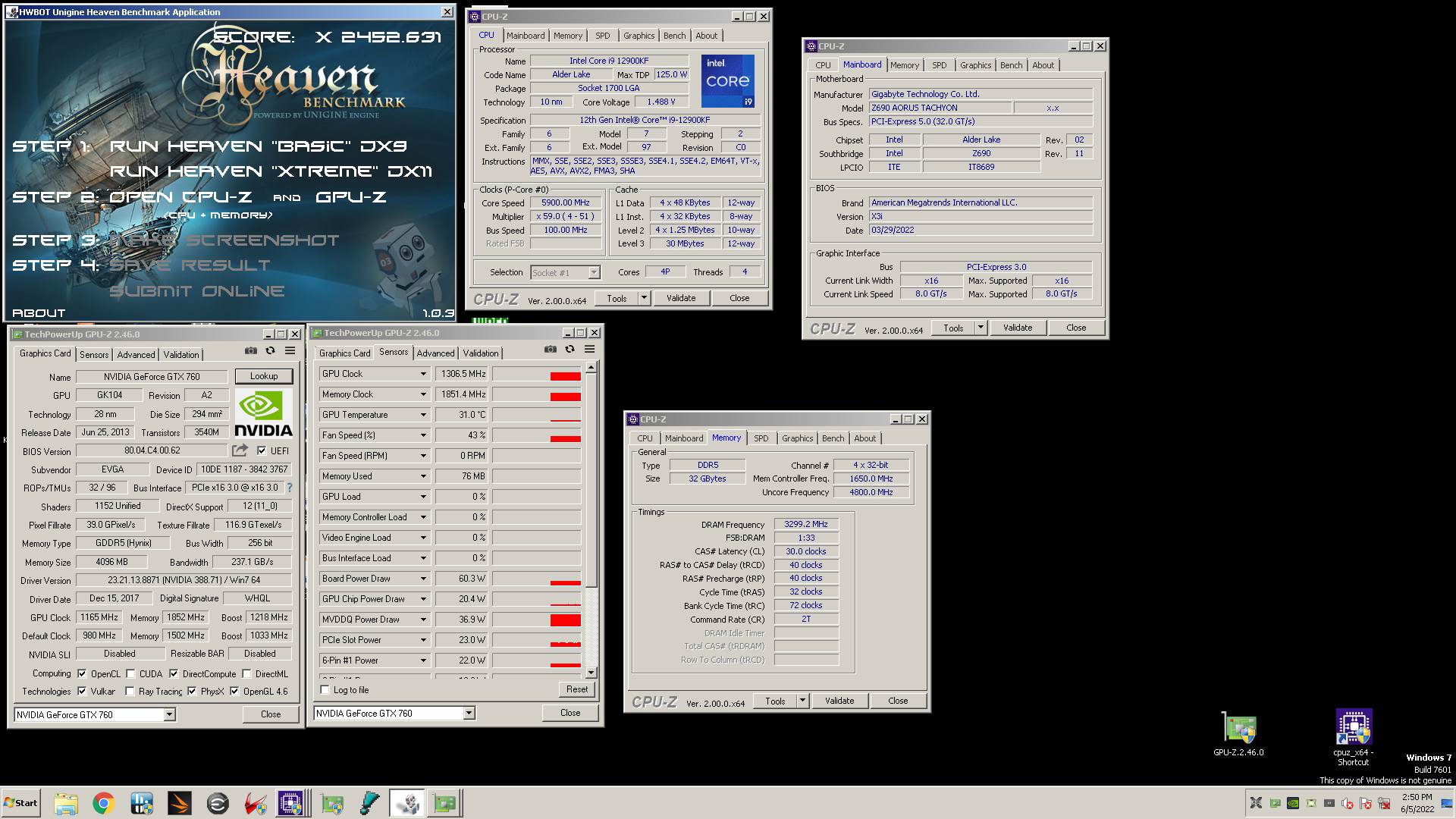Toggle the DirectCompute checkbox

(x=174, y=673)
